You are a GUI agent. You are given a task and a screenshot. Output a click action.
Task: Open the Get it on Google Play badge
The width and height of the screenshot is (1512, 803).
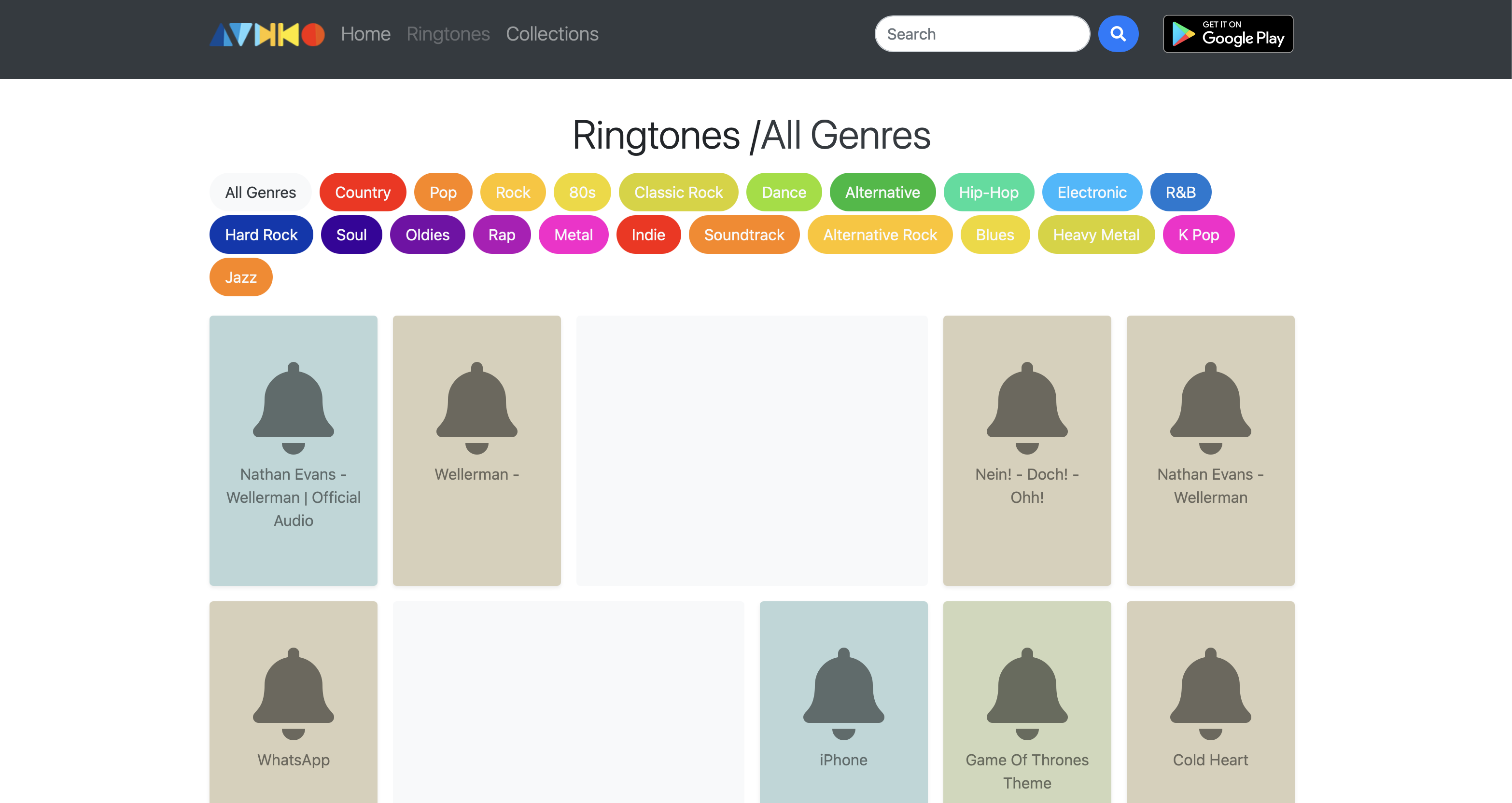[x=1227, y=34]
